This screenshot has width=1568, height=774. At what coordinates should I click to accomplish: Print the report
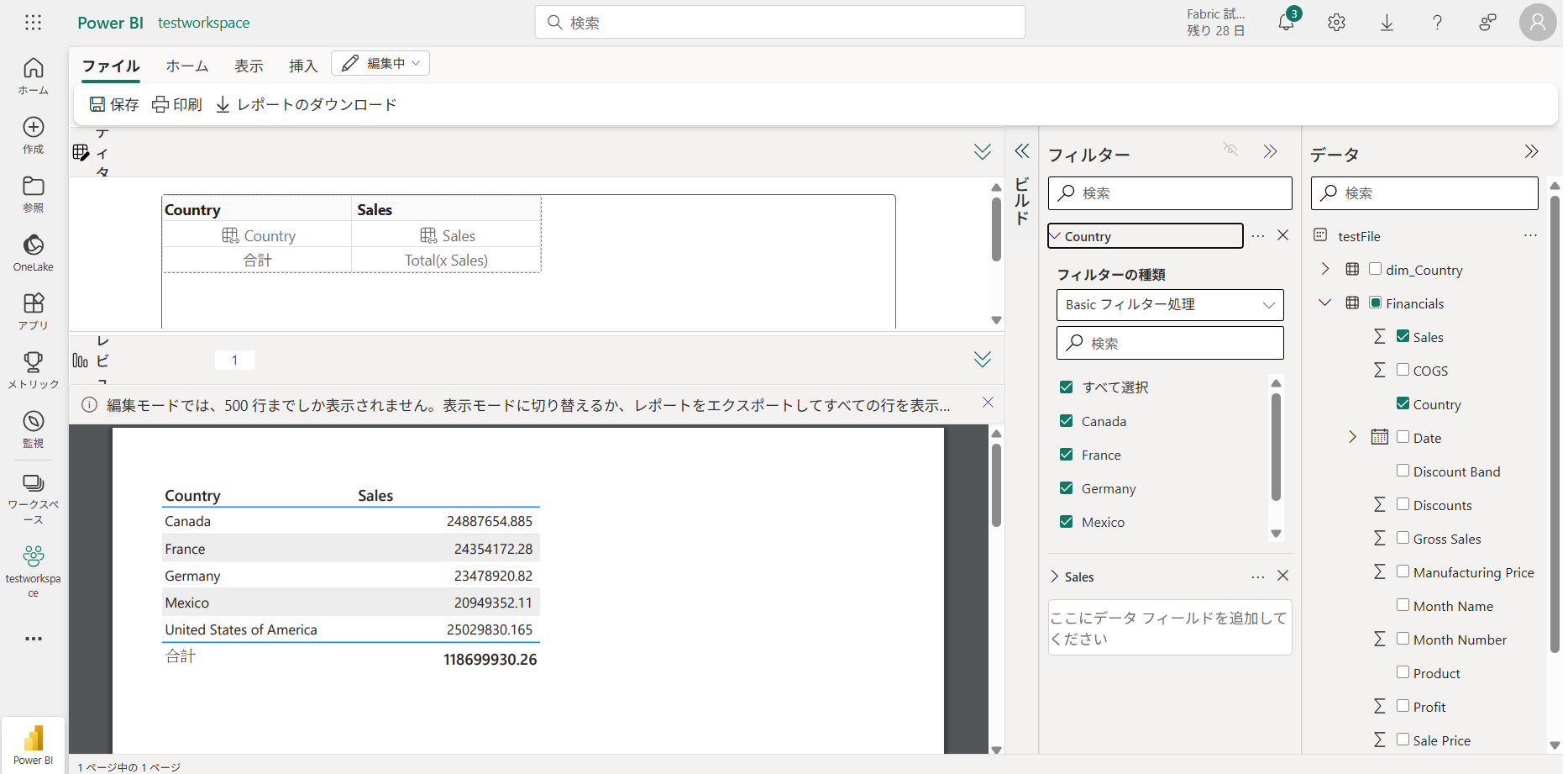[177, 104]
